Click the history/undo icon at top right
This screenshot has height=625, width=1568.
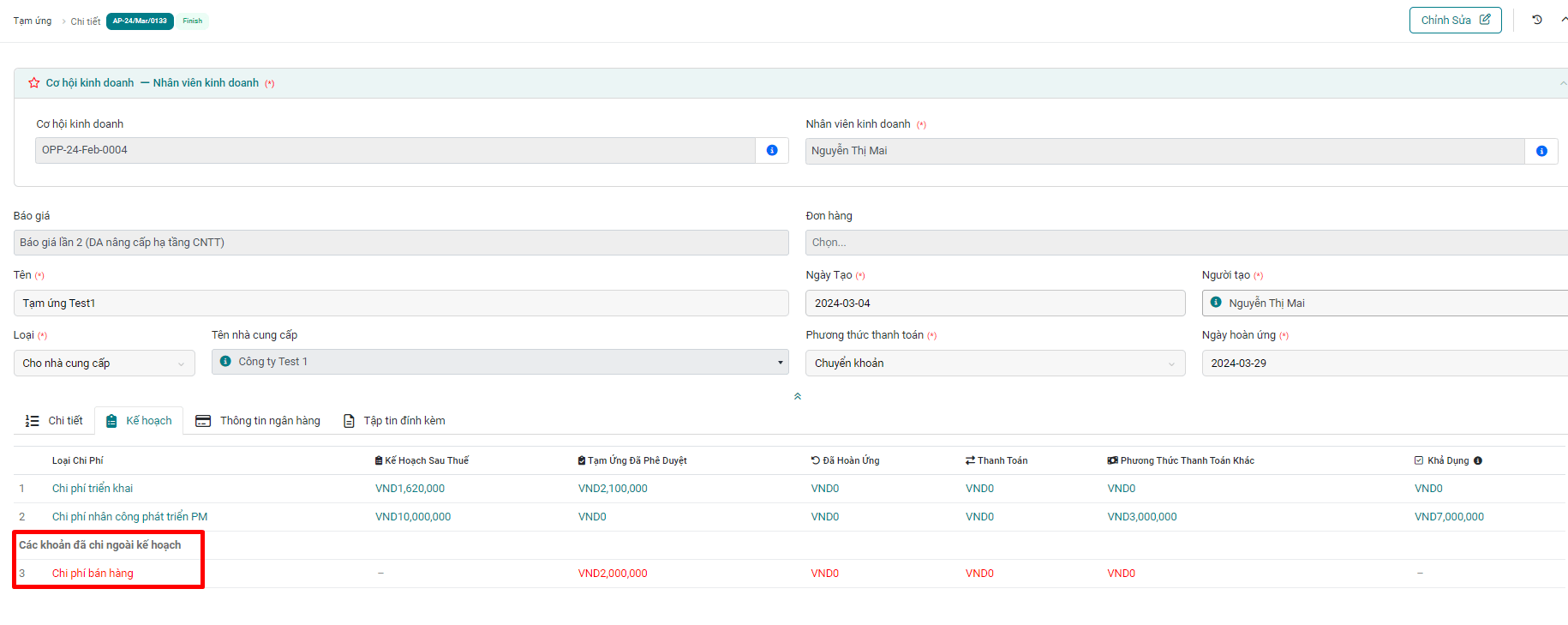click(1536, 20)
